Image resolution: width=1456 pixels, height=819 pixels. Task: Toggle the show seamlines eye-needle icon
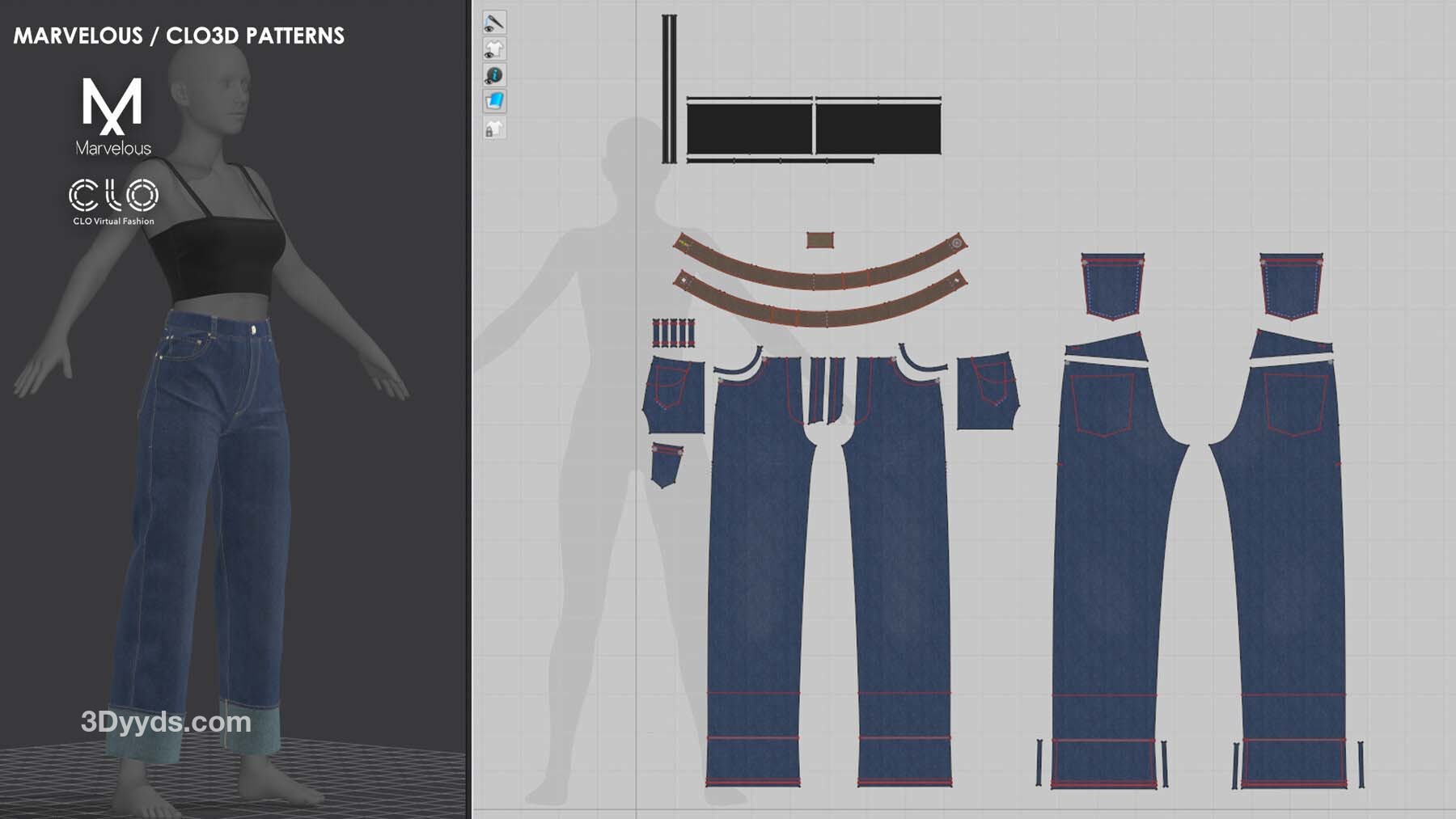[x=494, y=23]
